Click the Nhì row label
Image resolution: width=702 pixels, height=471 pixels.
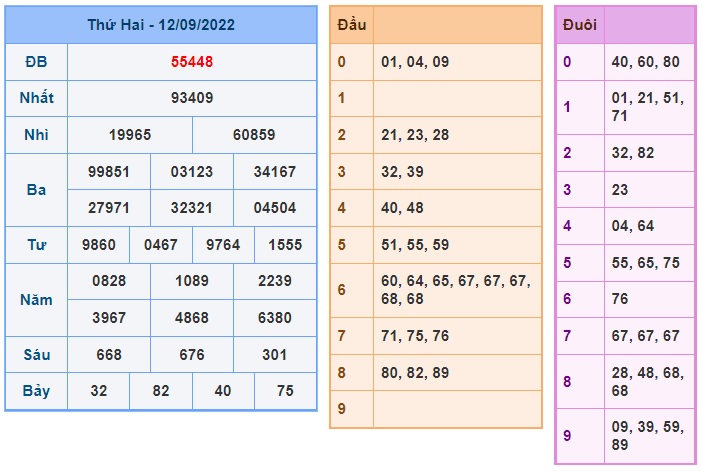[36, 135]
